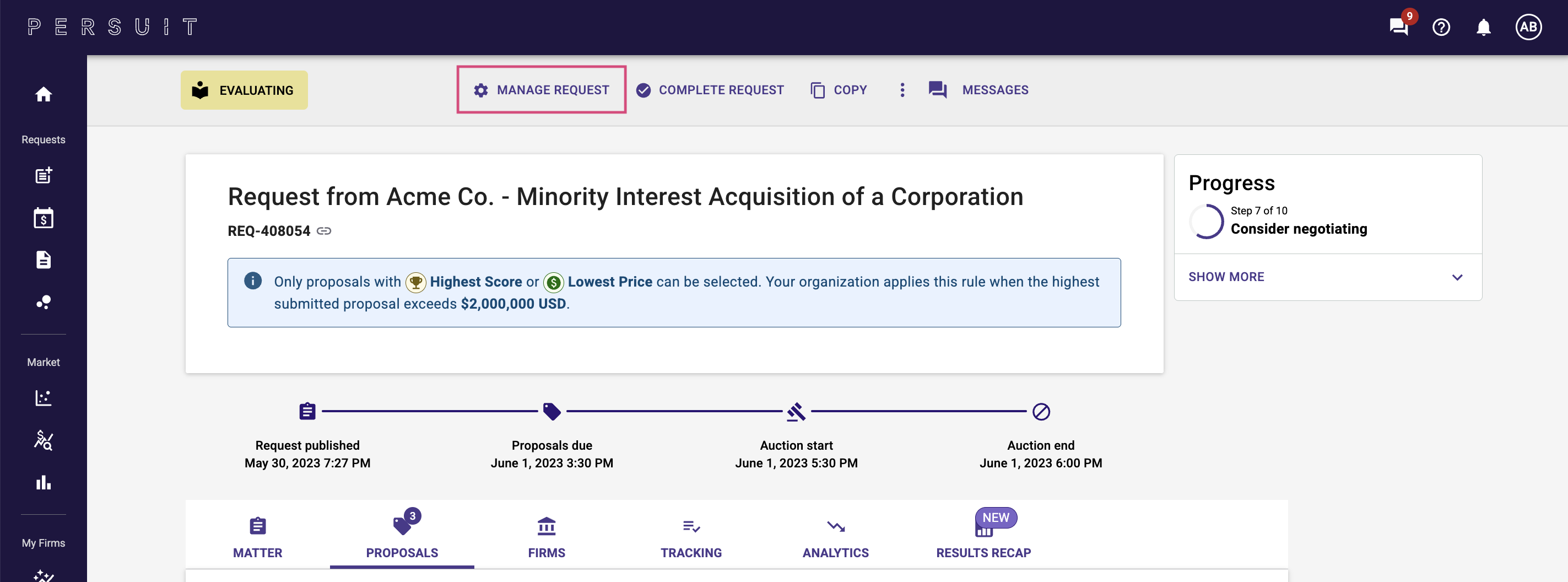The image size is (1568, 582).
Task: Click the bar chart sidebar icon
Action: (x=43, y=483)
